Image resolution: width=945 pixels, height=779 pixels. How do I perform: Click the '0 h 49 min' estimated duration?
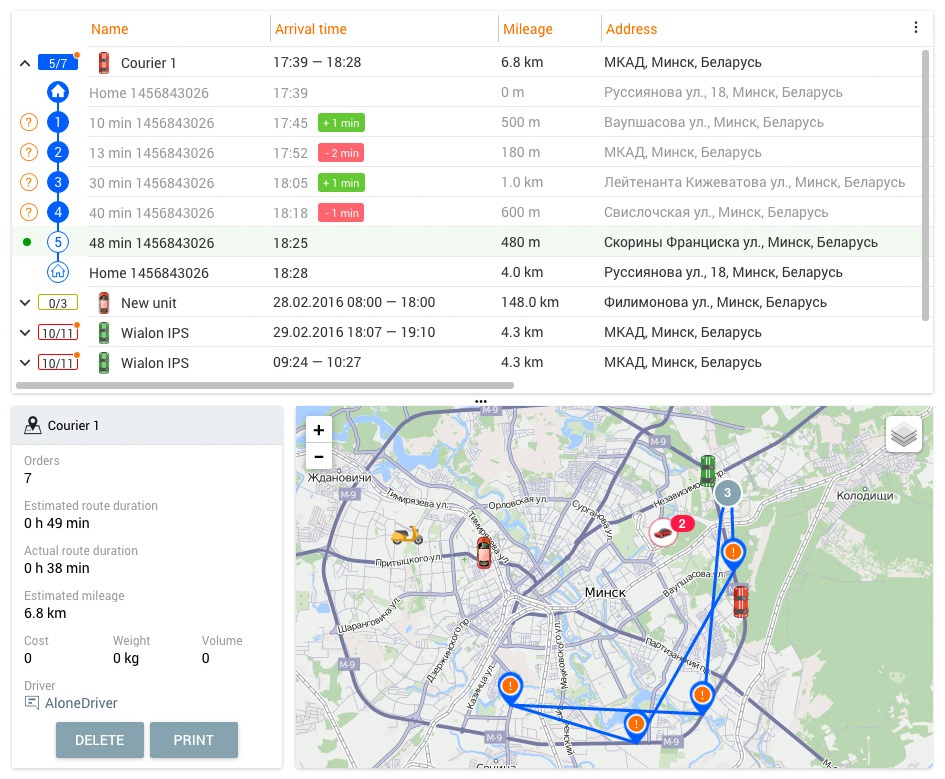(x=57, y=523)
